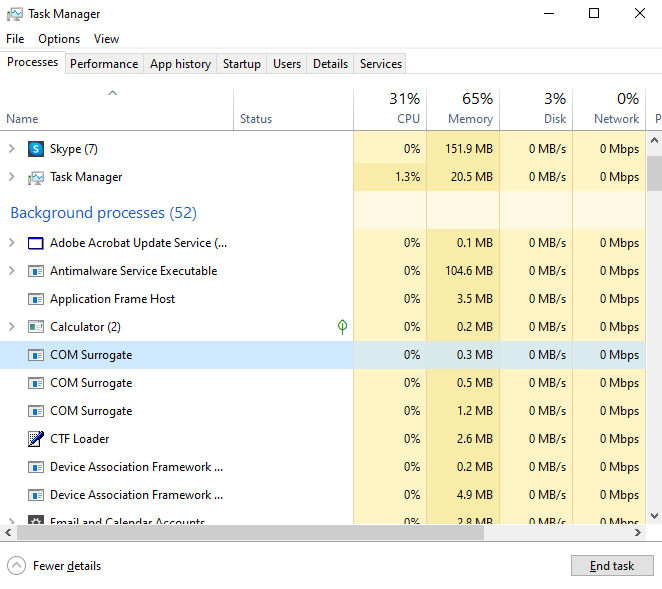
Task: Collapse view with Fewer details
Action: [x=56, y=566]
